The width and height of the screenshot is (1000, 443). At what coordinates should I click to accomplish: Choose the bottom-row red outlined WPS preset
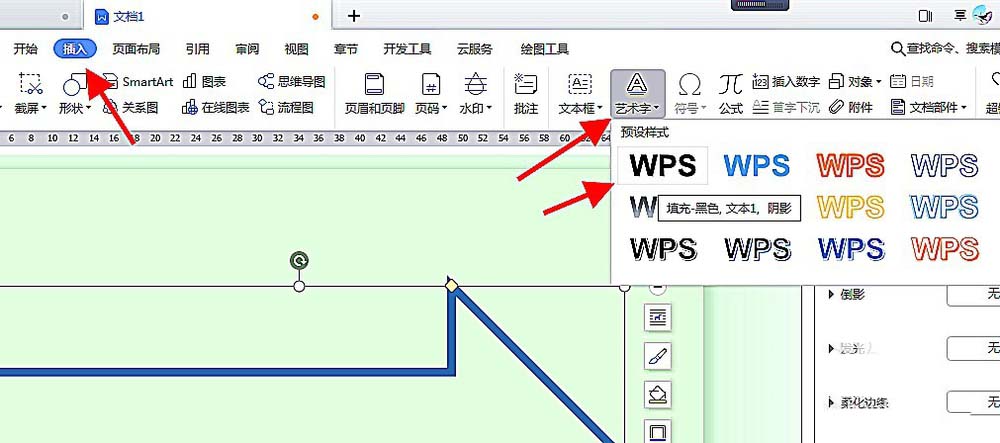[944, 249]
